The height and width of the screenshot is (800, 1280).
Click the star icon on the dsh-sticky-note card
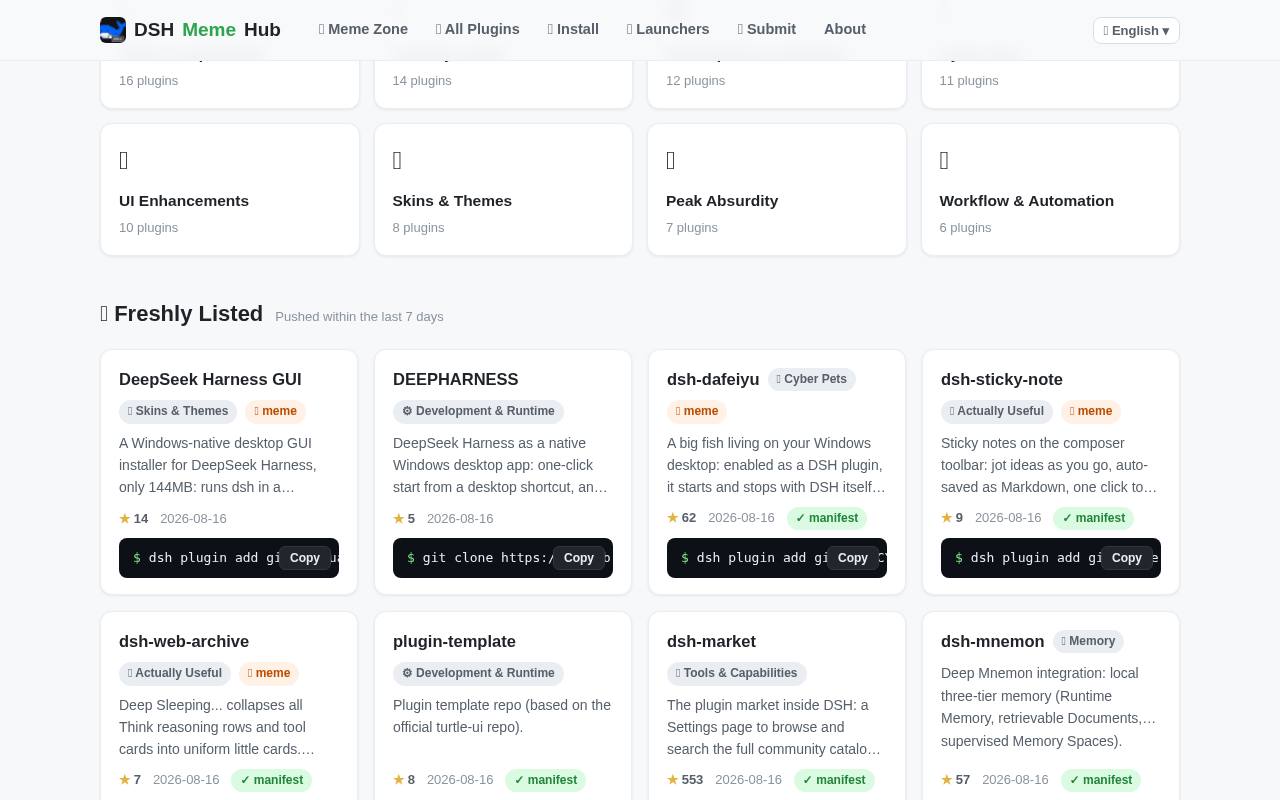(947, 518)
